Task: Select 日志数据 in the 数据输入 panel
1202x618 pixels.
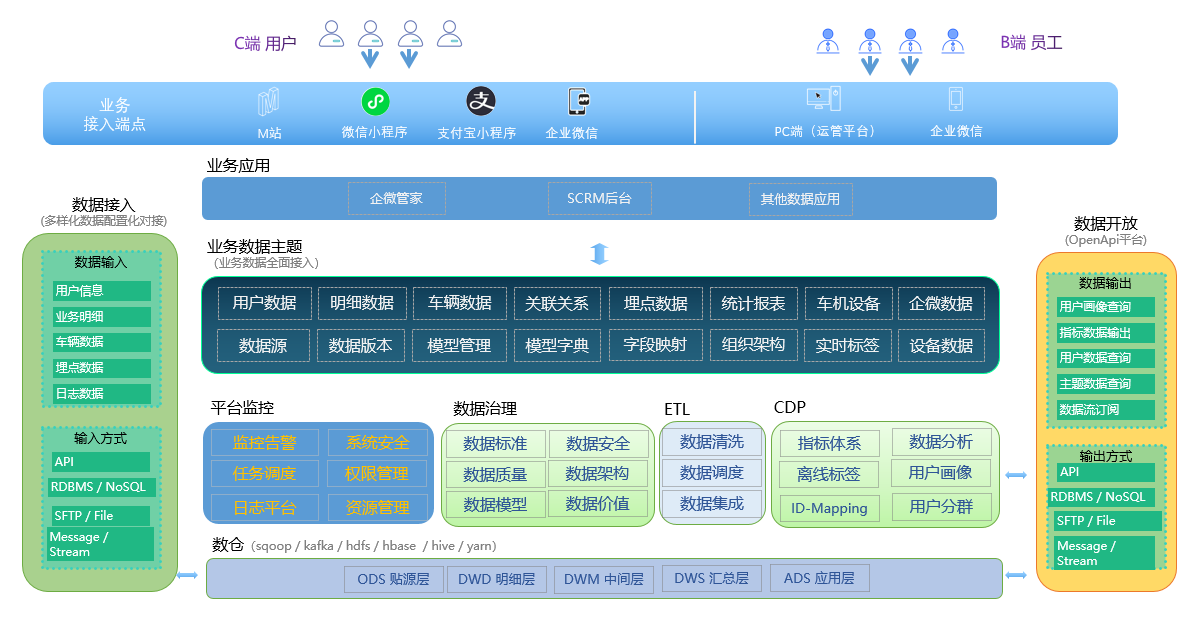Action: pyautogui.click(x=101, y=393)
